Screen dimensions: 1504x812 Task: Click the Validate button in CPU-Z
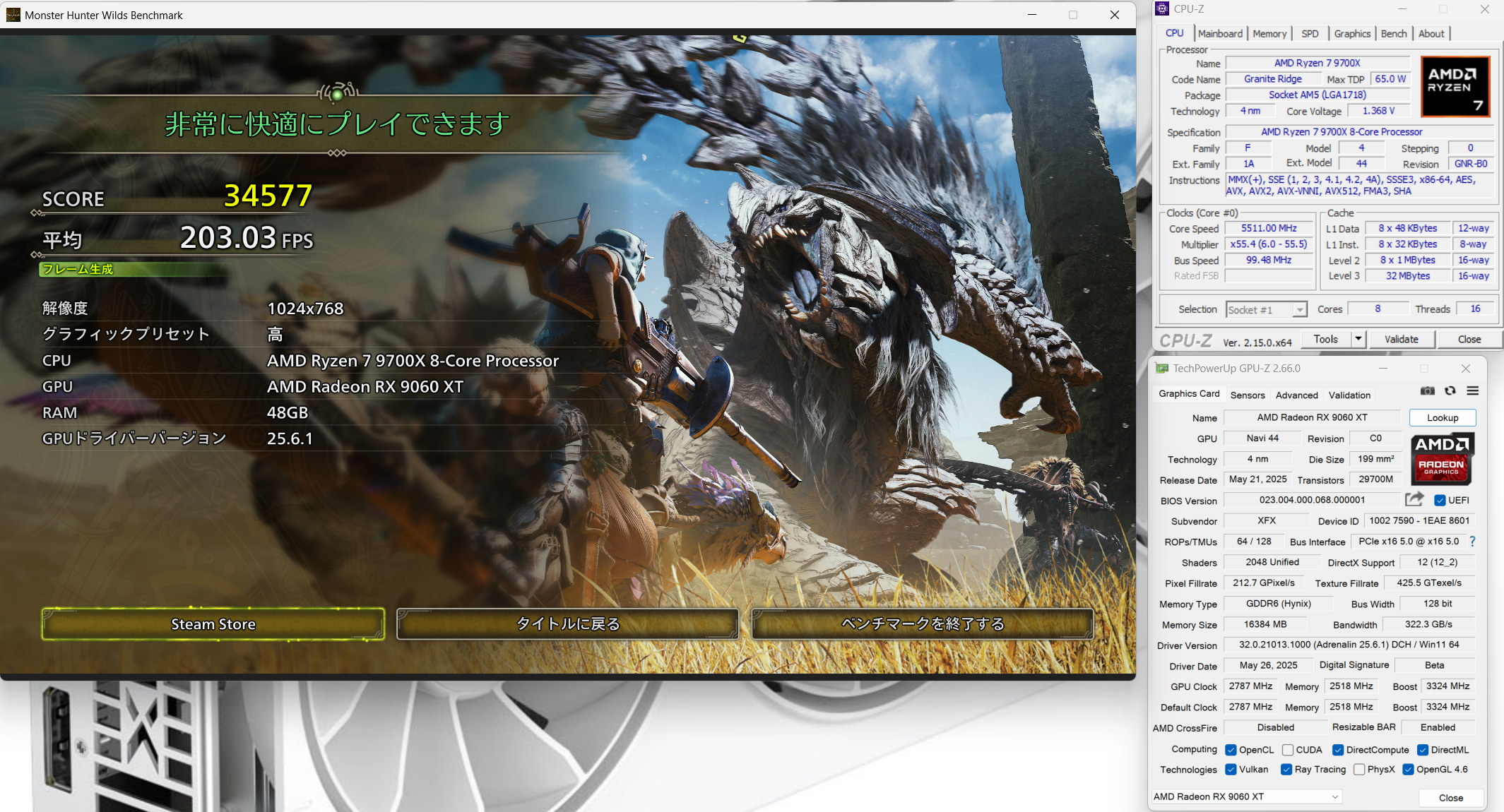(x=1402, y=339)
